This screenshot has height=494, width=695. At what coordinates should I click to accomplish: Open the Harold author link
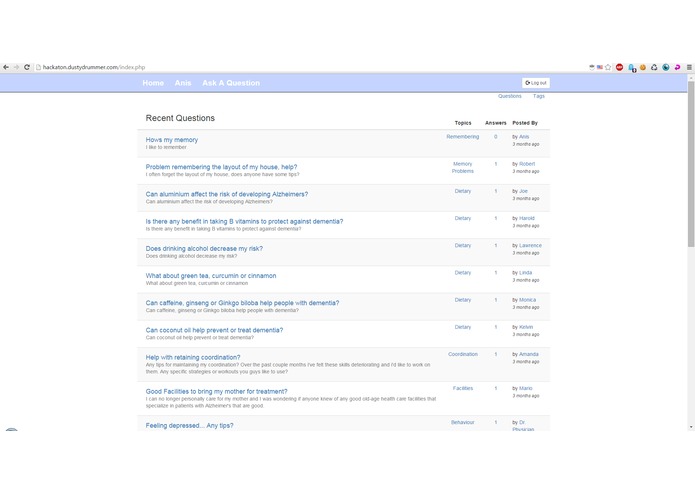coord(527,218)
